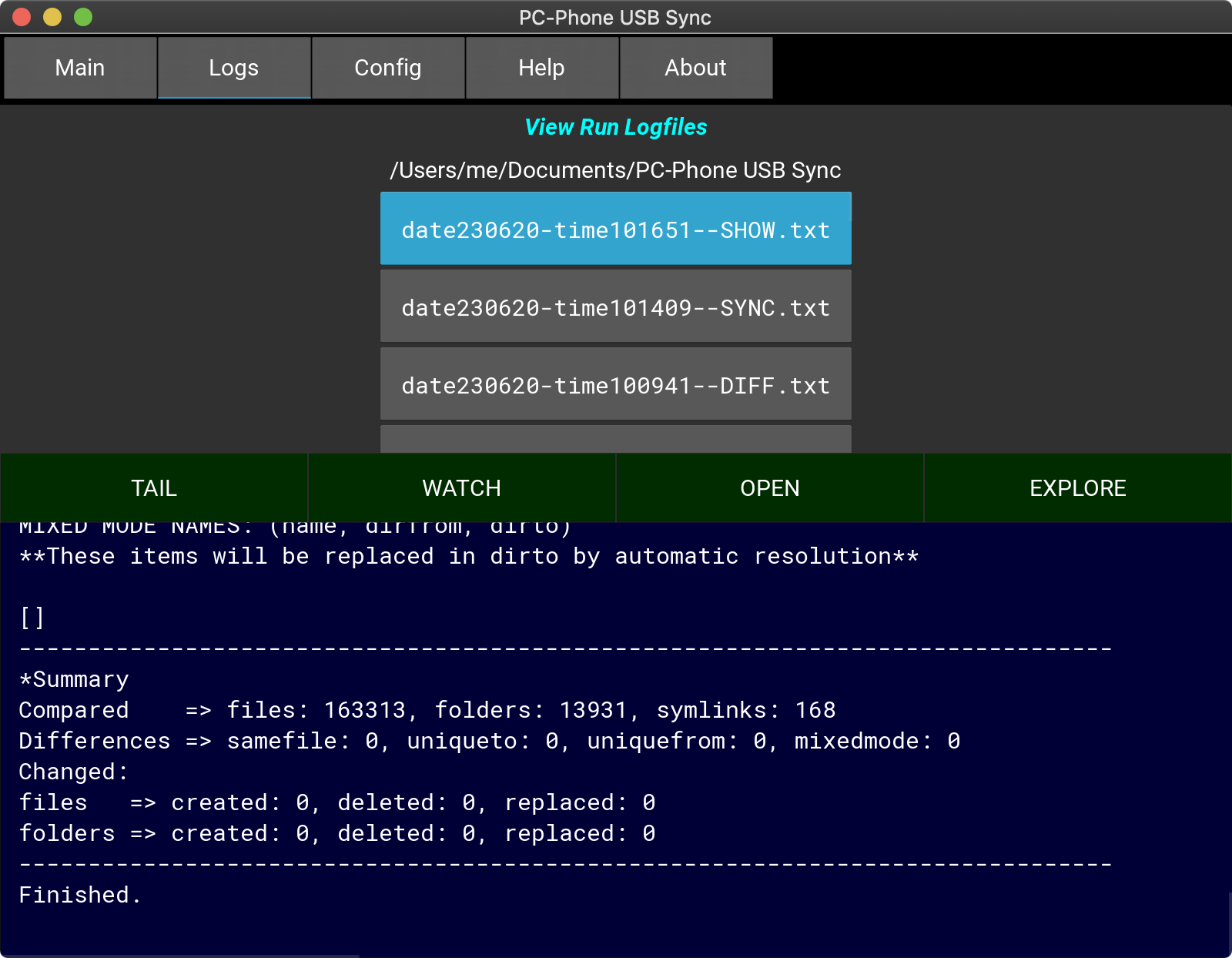Click the 'These items will be replaced' line
The height and width of the screenshot is (958, 1232).
(469, 556)
